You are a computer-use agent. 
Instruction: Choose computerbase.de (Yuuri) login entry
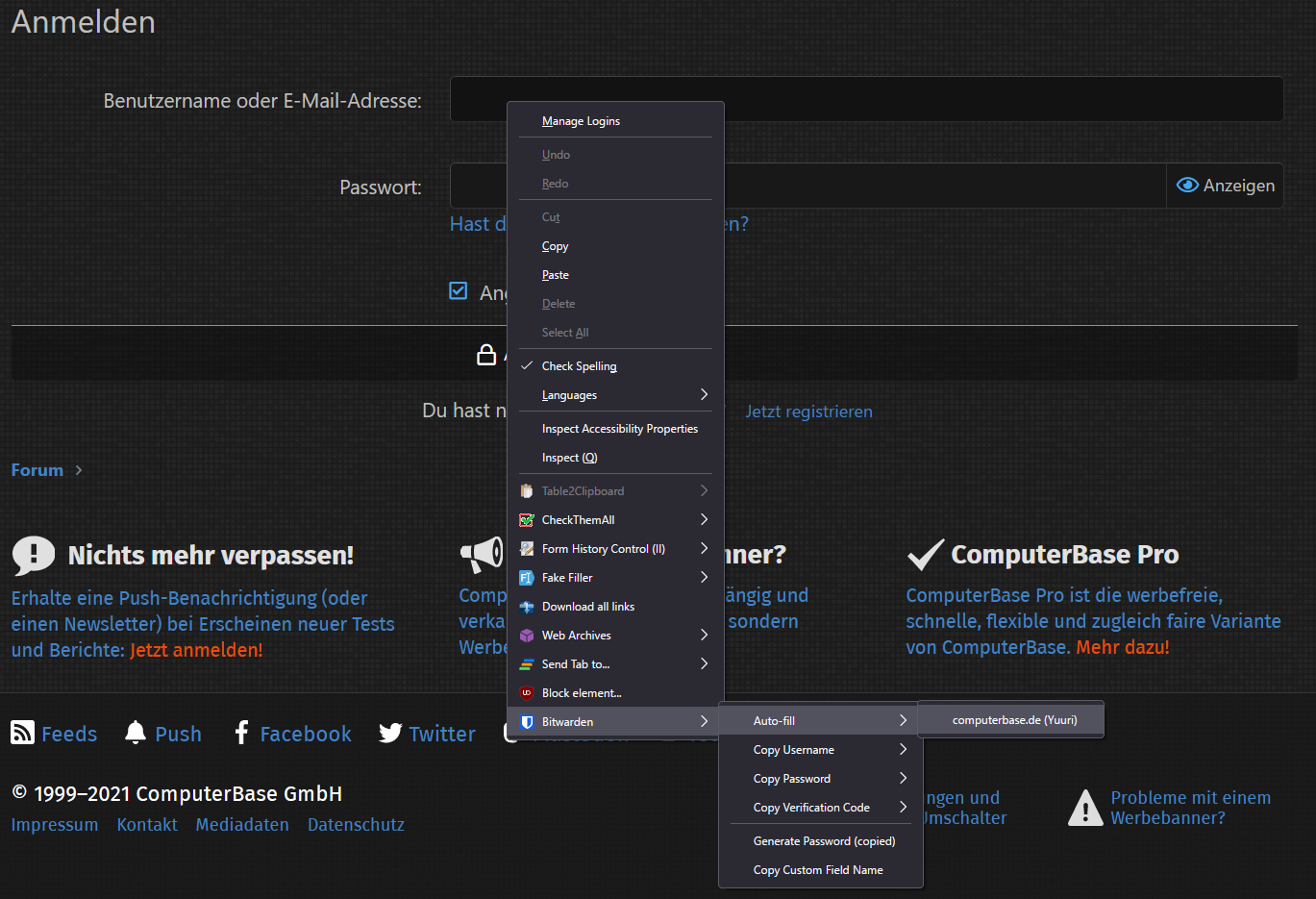tap(1011, 720)
